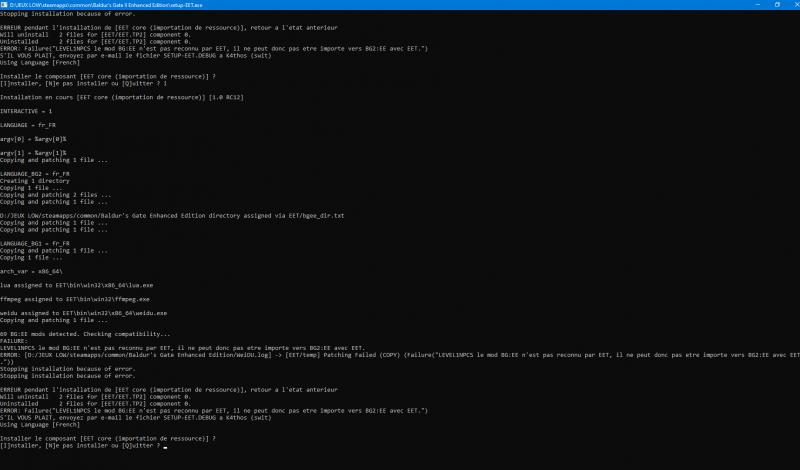Viewport: 800px width, 470px height.
Task: Click the 'argv[0] = %argv[0]%' line
Action: click(33, 139)
